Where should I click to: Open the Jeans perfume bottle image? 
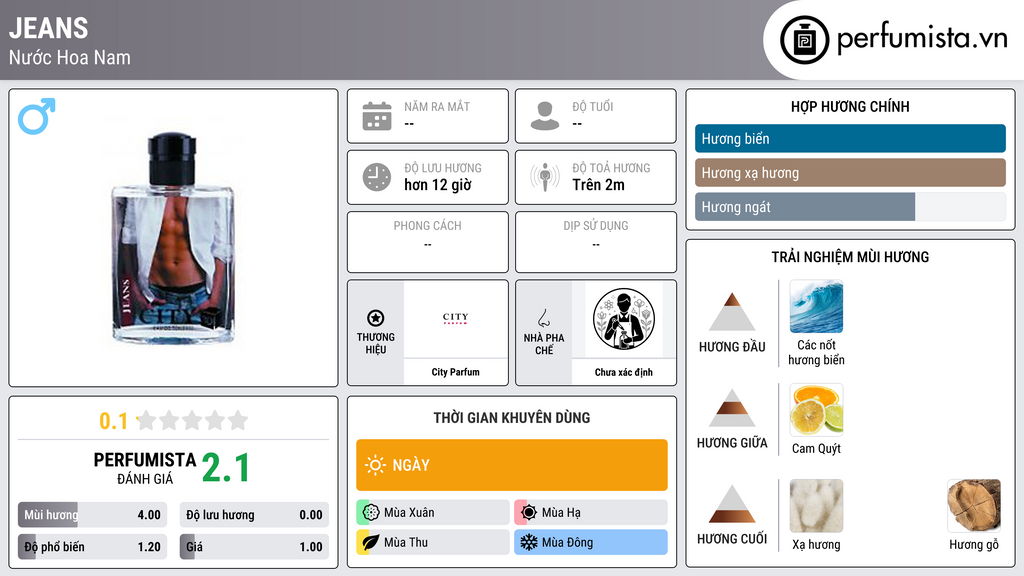pos(173,238)
